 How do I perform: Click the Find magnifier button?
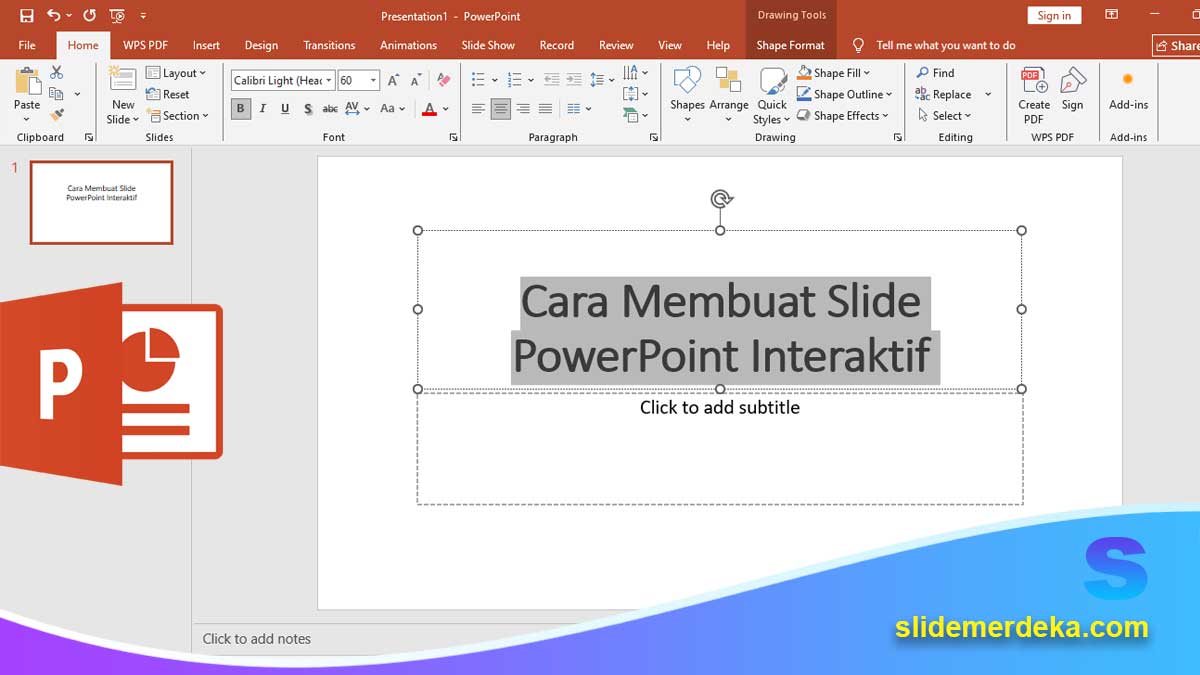(x=935, y=73)
